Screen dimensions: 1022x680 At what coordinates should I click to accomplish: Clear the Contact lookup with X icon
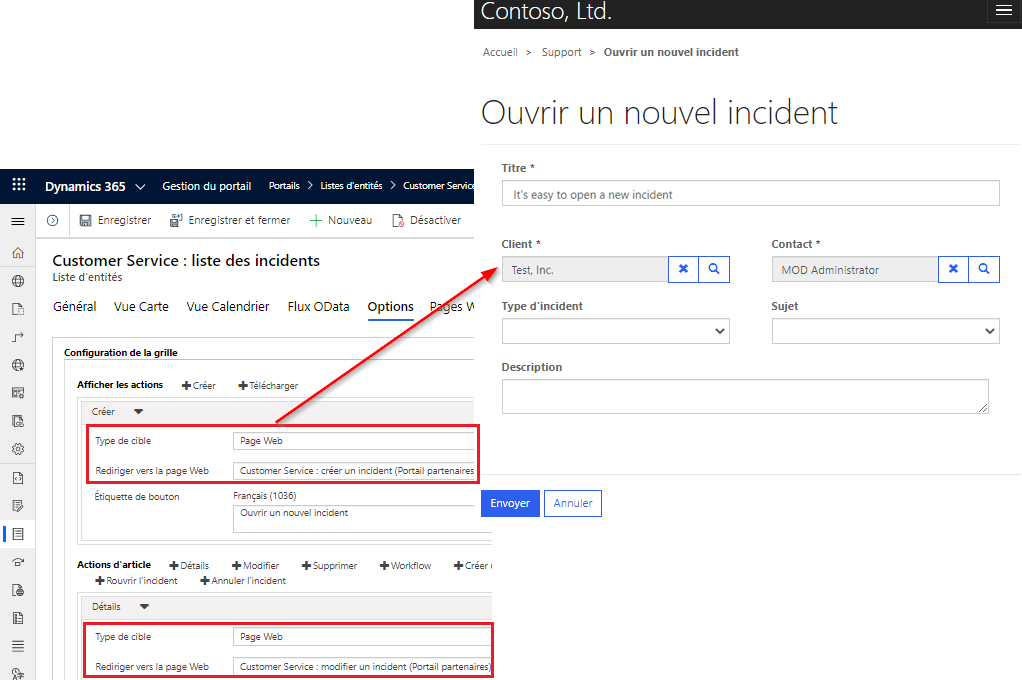click(x=953, y=269)
